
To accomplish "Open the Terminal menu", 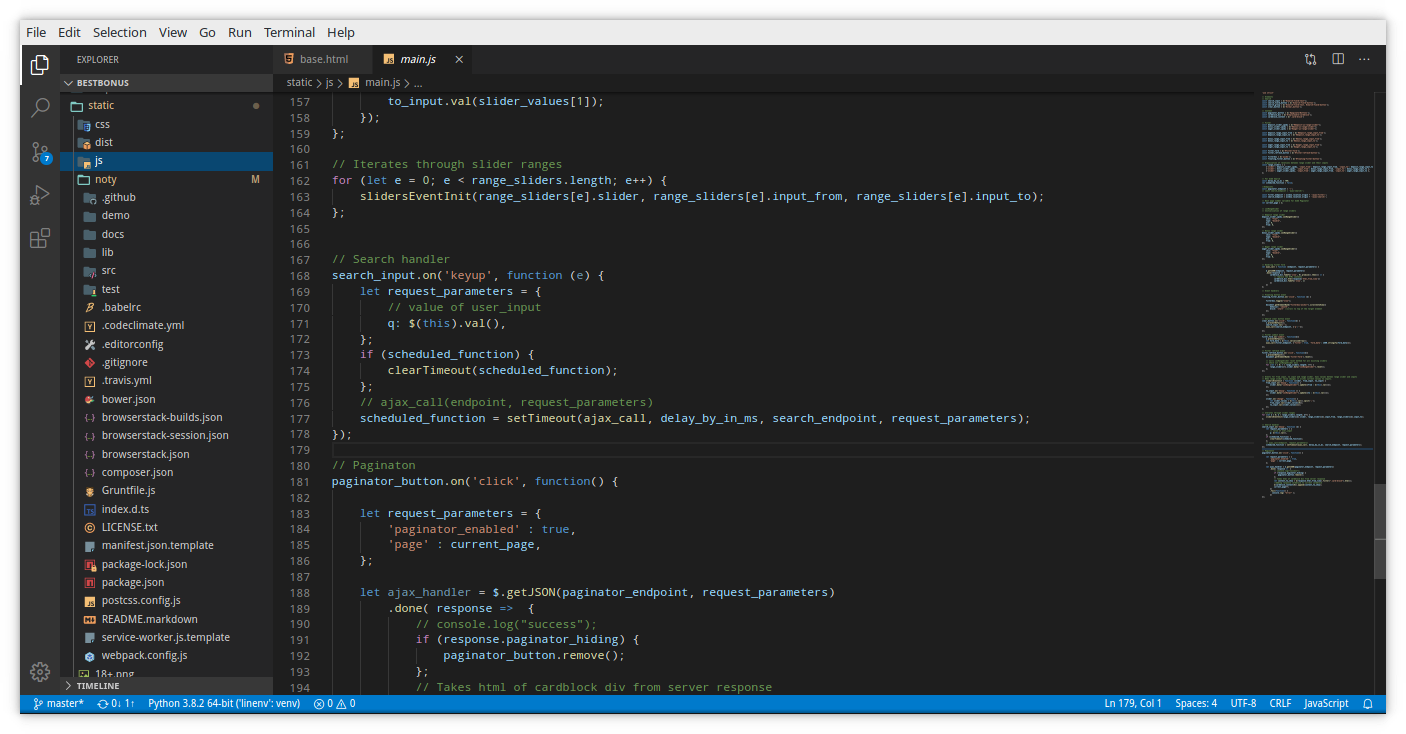I will point(289,32).
